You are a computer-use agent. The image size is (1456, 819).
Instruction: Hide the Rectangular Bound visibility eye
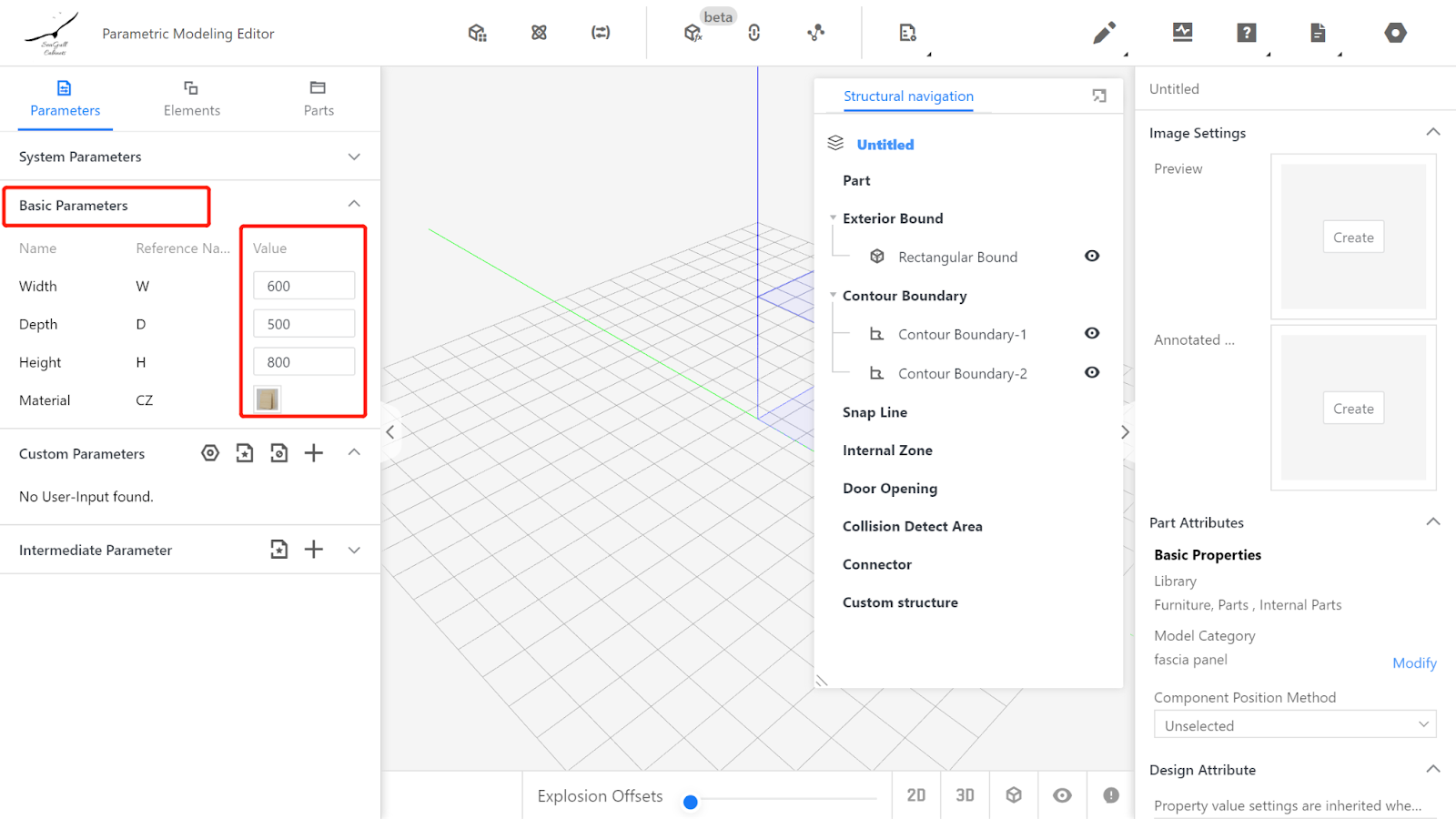pyautogui.click(x=1092, y=257)
